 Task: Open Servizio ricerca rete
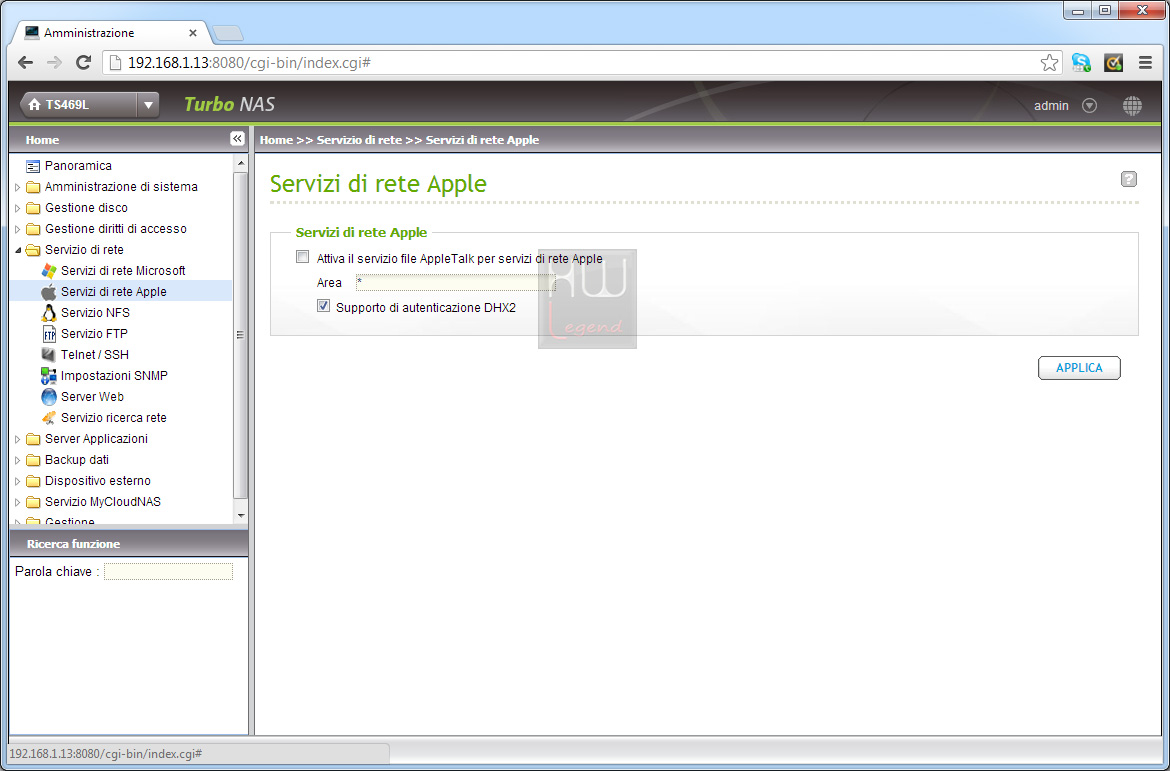113,418
